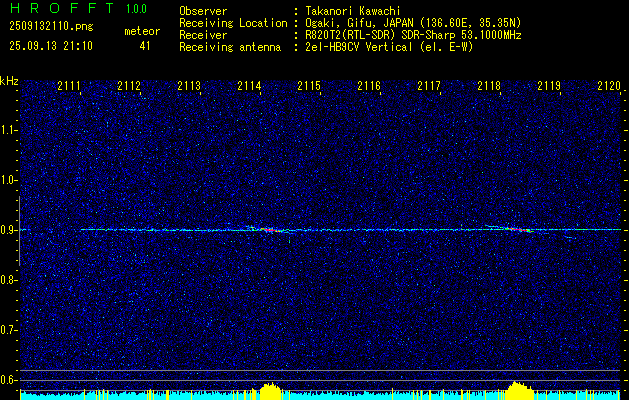629x400 pixels.
Task: Select the name Takanori Kawachi
Action: coord(352,11)
